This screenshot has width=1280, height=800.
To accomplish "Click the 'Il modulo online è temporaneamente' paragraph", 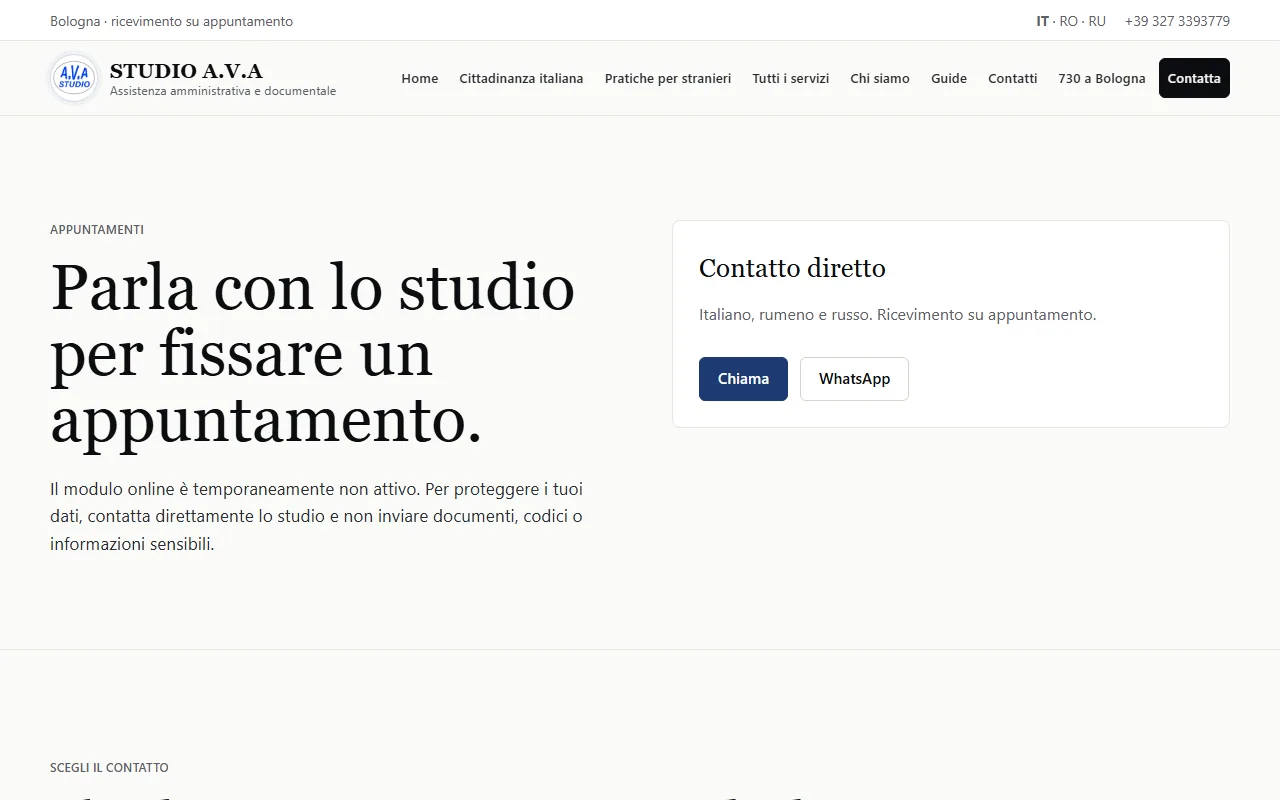I will [316, 517].
